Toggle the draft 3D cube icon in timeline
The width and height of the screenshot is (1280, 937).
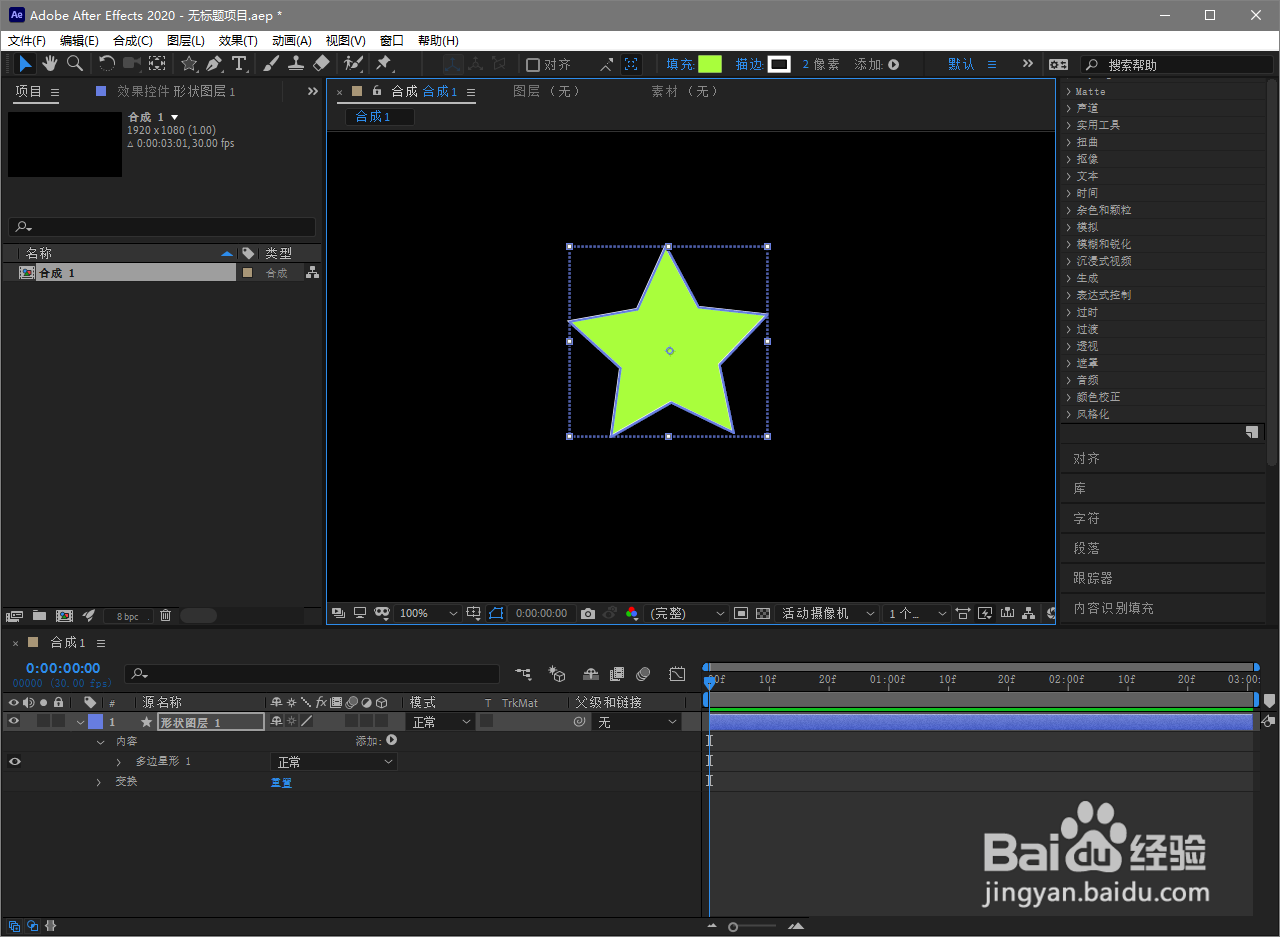pos(557,675)
